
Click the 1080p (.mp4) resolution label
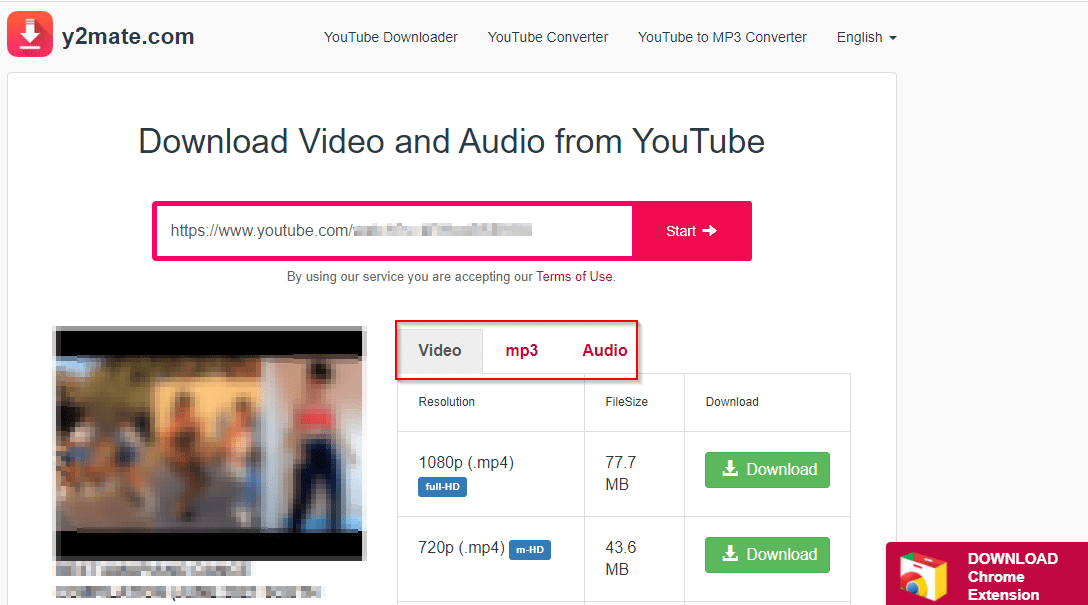point(466,463)
